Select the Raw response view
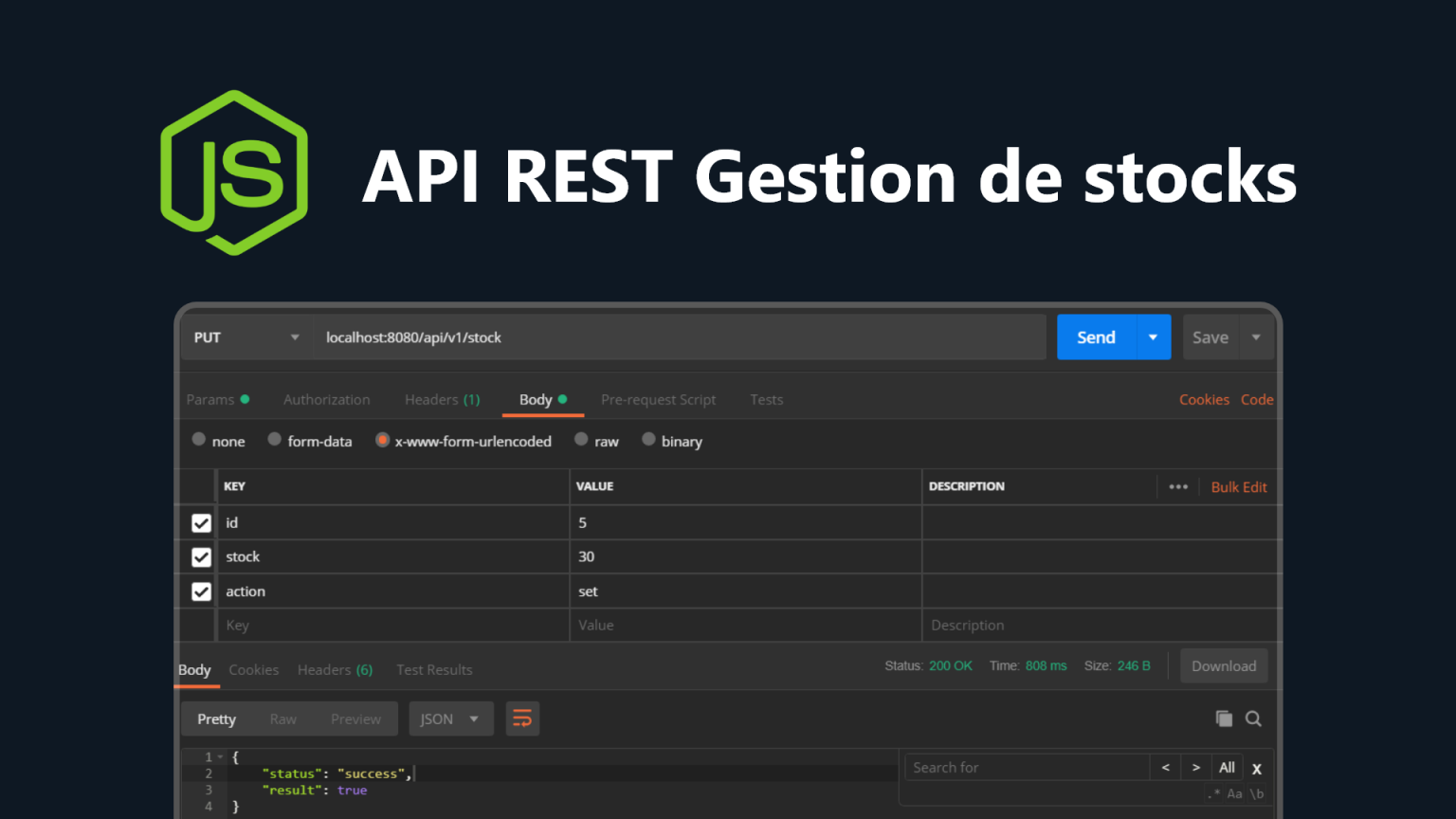The width and height of the screenshot is (1456, 819). click(x=283, y=719)
